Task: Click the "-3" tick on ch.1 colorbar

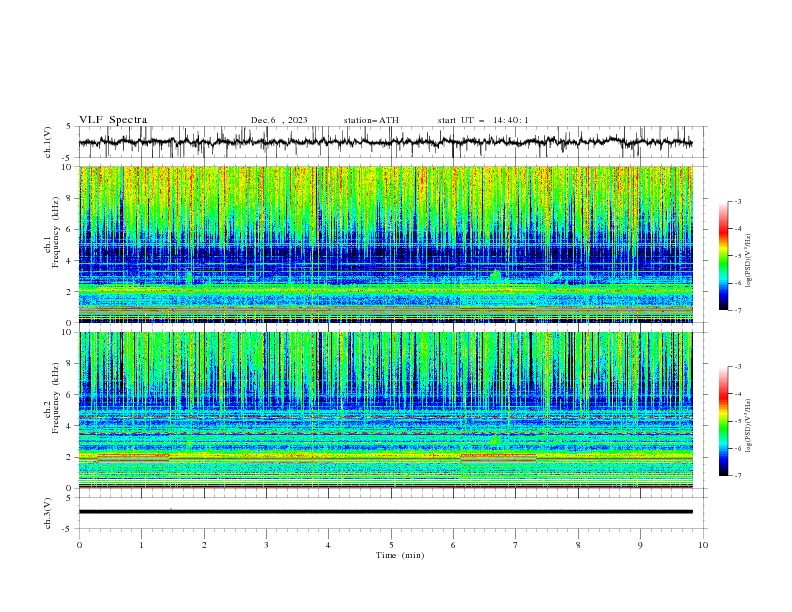Action: point(738,201)
